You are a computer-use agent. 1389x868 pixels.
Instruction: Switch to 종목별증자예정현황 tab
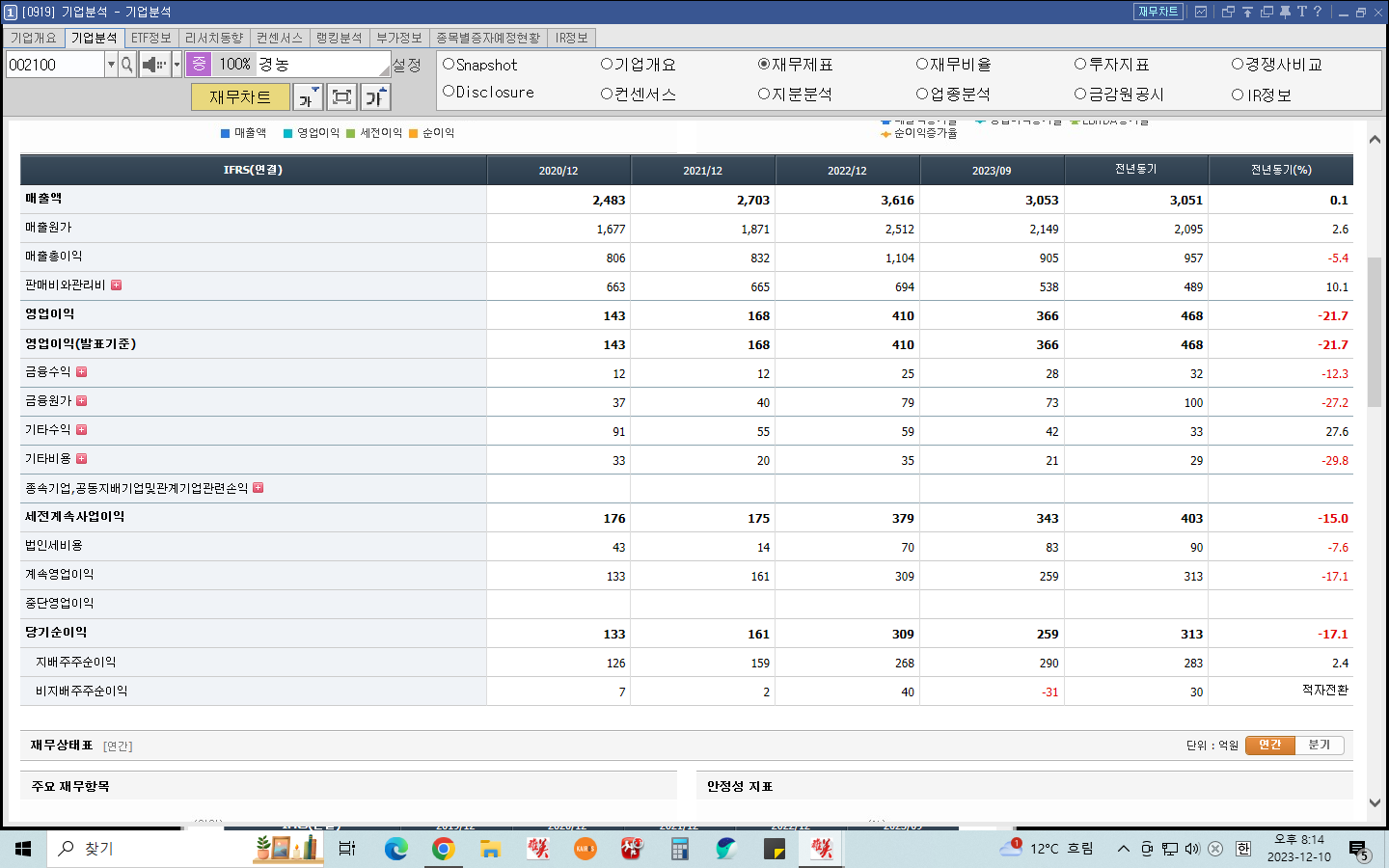488,38
